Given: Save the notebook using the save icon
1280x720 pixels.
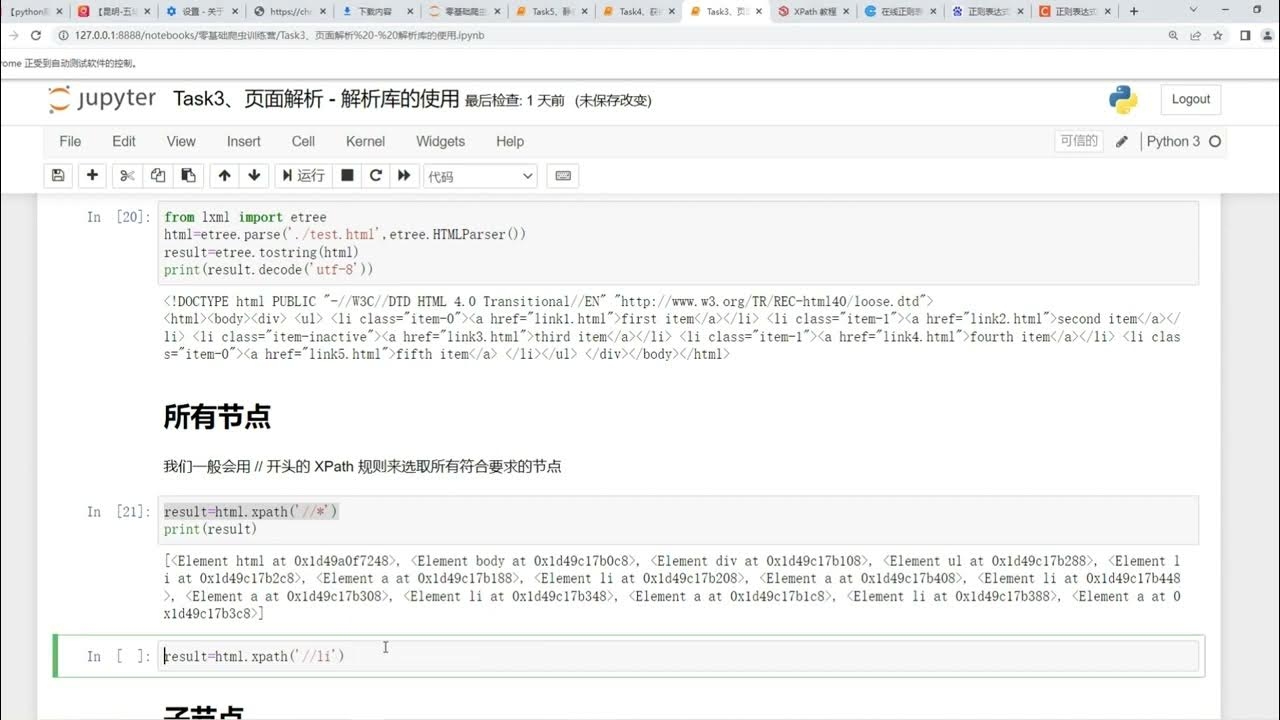Looking at the screenshot, I should (58, 175).
